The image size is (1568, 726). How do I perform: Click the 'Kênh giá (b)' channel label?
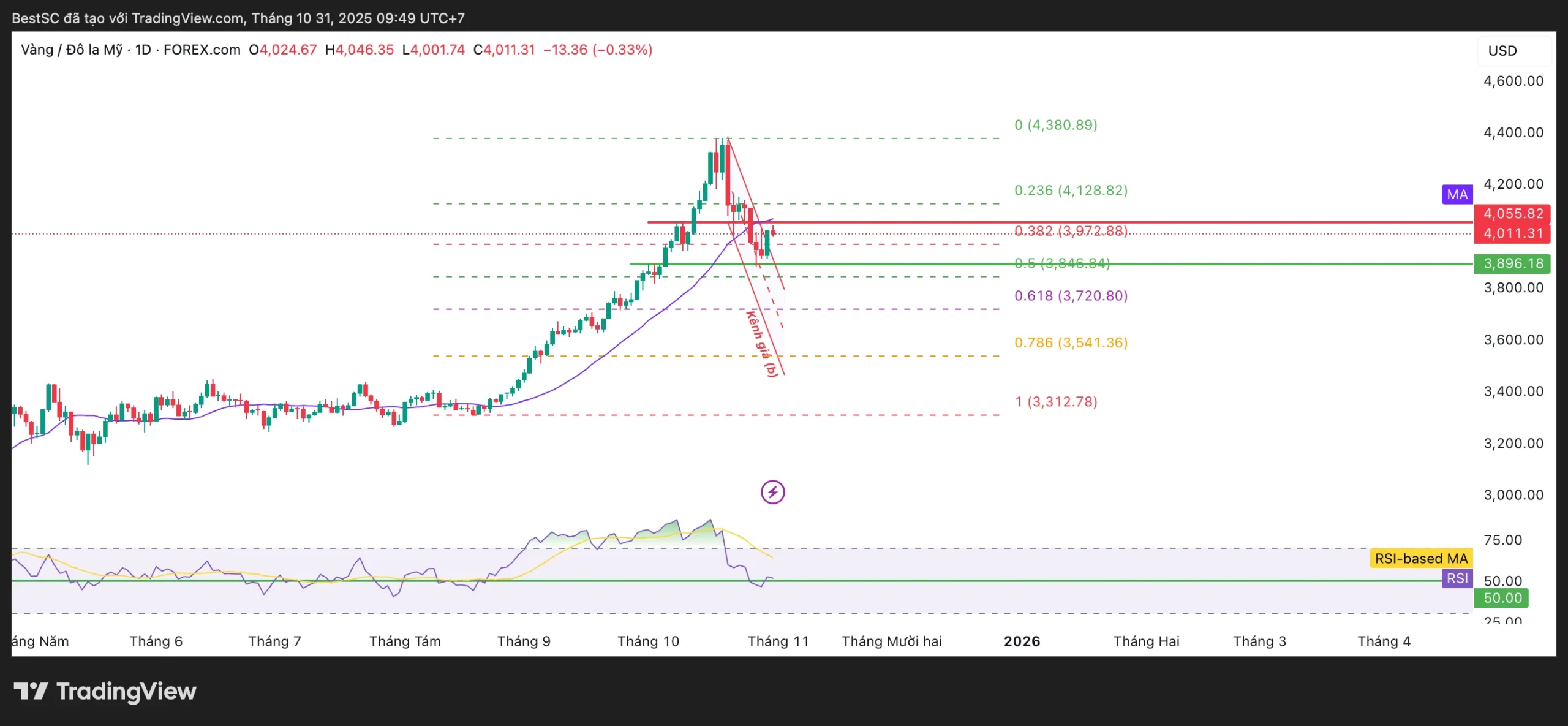(x=763, y=343)
